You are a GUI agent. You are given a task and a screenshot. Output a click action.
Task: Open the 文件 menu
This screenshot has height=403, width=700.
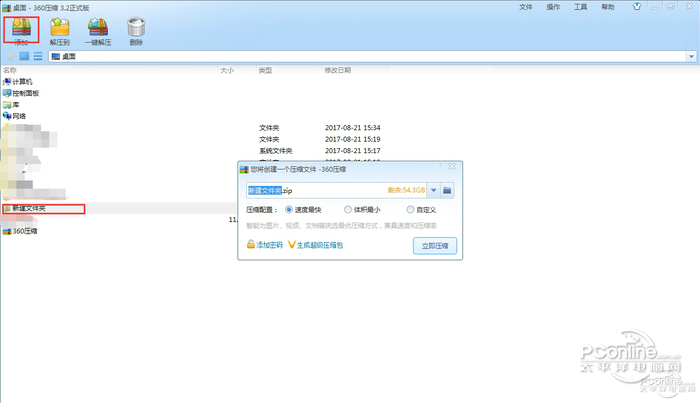[x=525, y=7]
